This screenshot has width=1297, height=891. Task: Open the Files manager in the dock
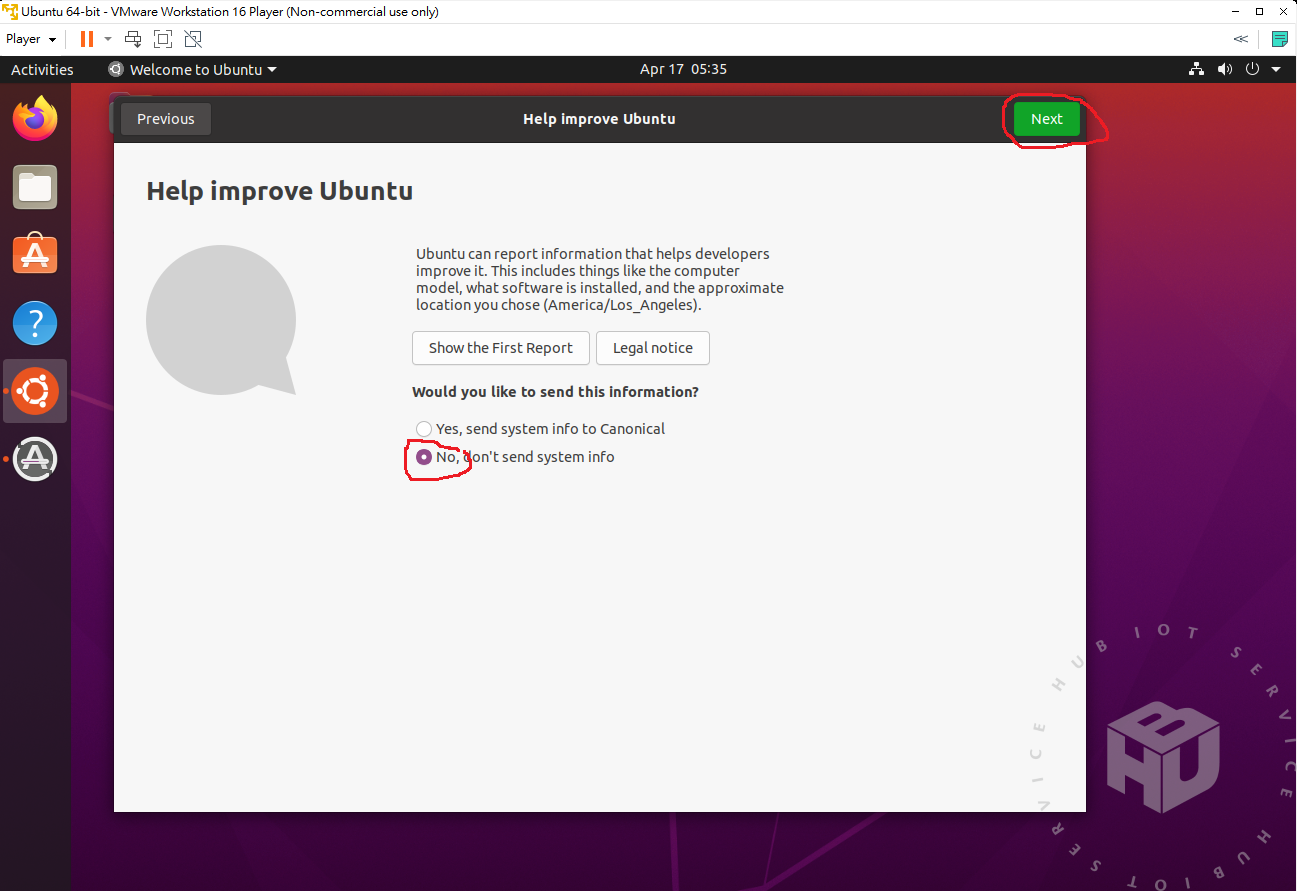coord(35,187)
